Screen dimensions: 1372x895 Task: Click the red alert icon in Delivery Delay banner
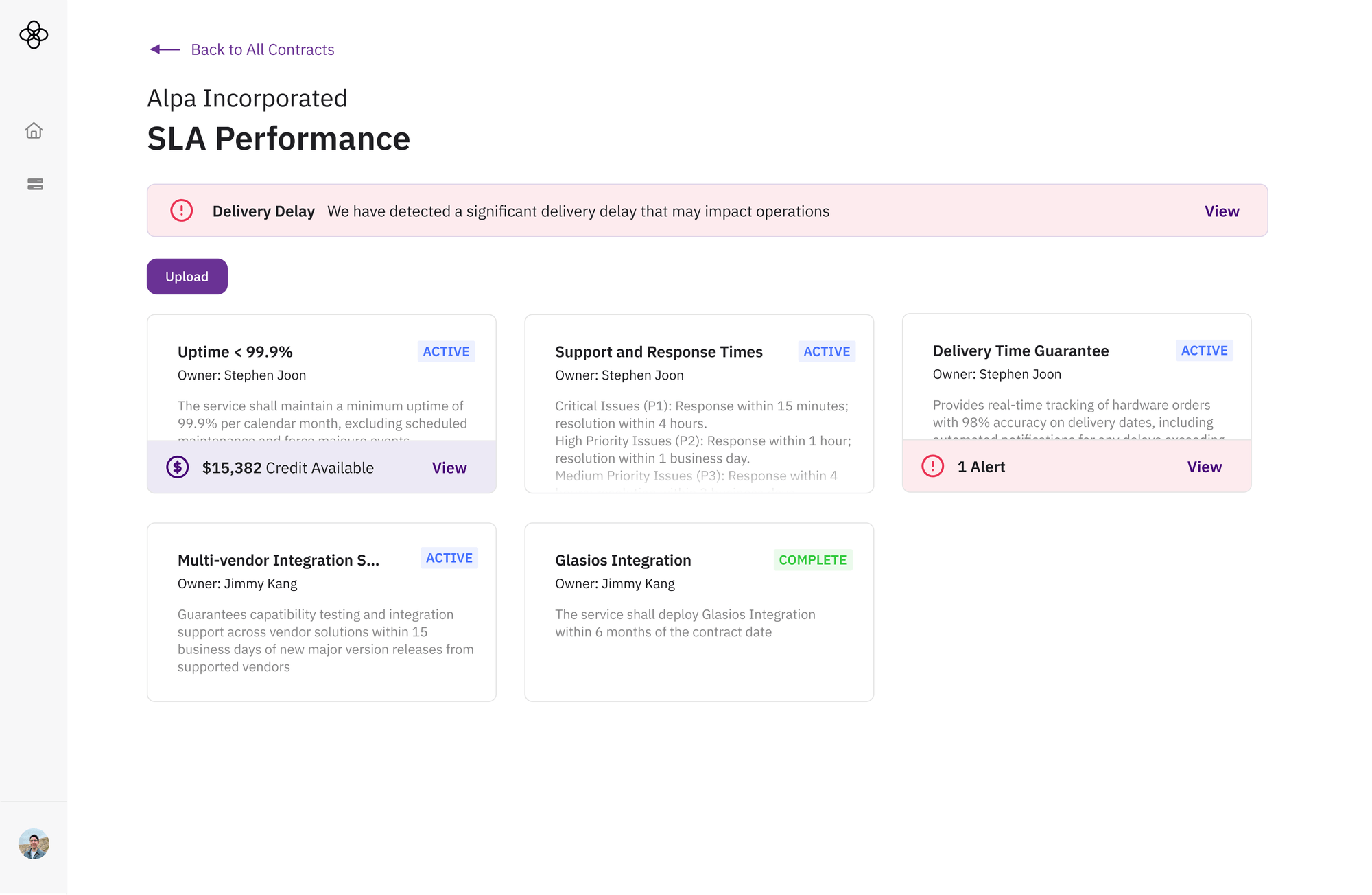coord(180,211)
